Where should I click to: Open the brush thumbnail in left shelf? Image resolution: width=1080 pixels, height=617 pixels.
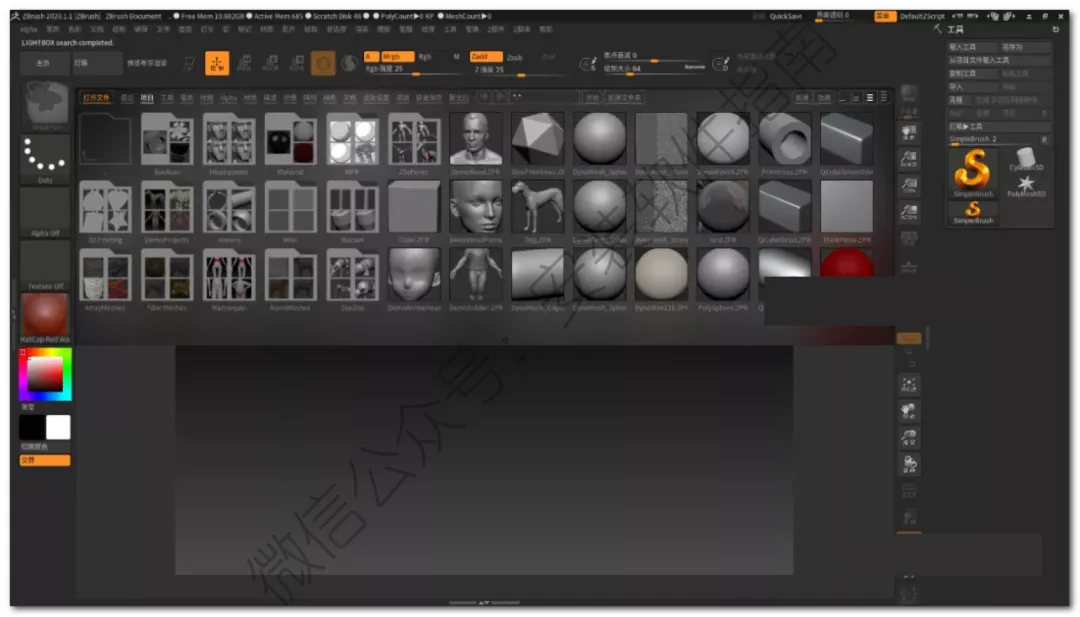click(x=46, y=105)
